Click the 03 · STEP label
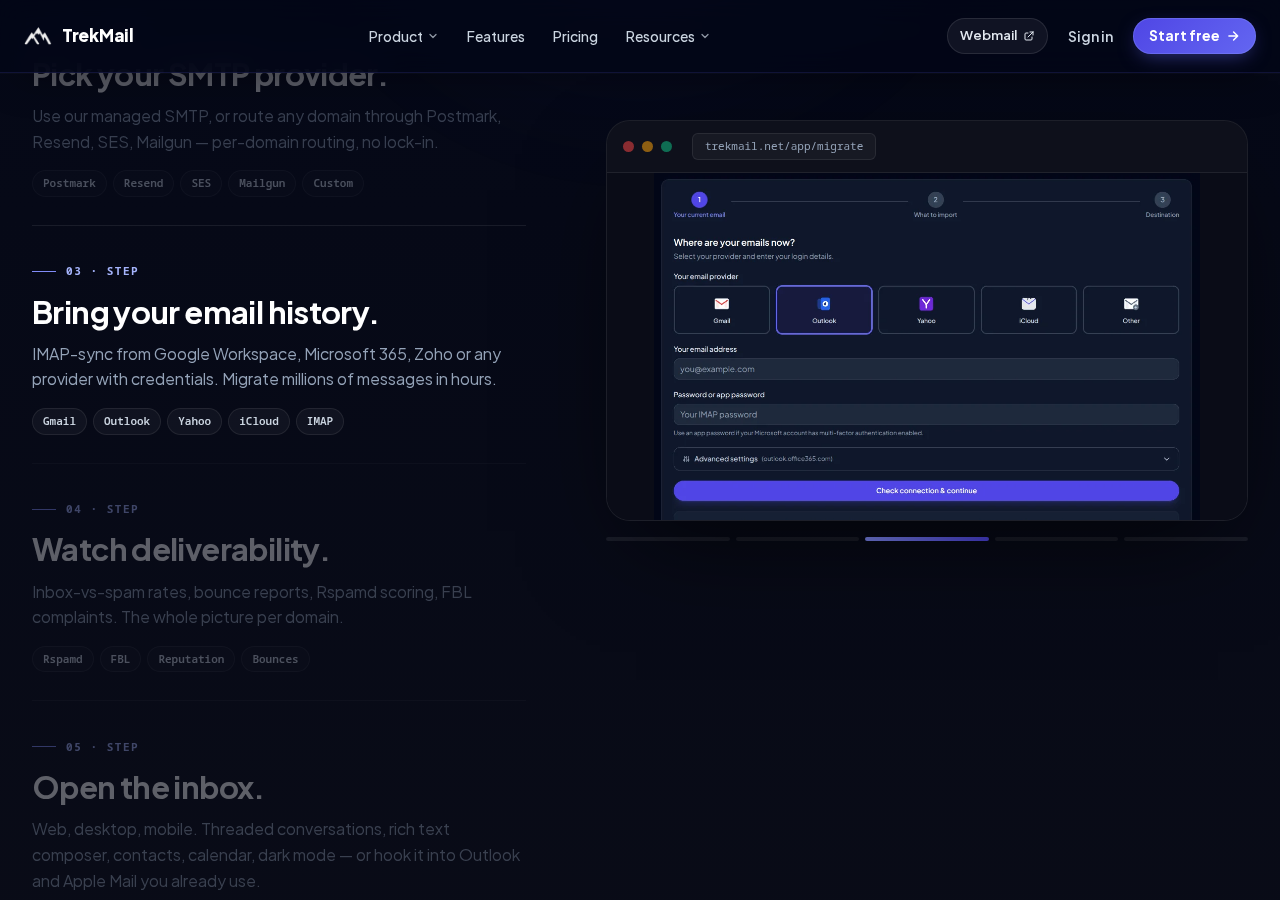Image resolution: width=1280 pixels, height=900 pixels. pyautogui.click(x=102, y=271)
